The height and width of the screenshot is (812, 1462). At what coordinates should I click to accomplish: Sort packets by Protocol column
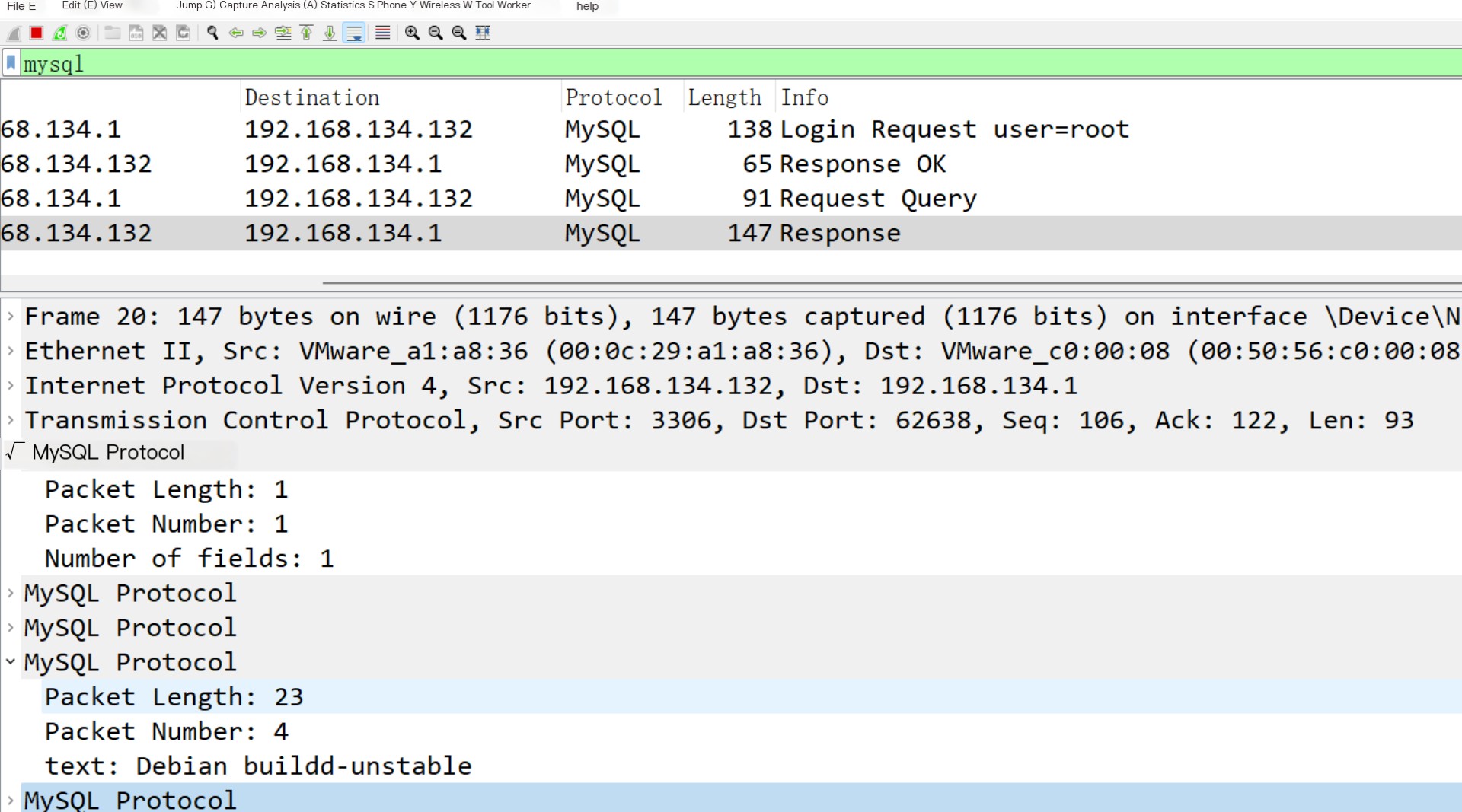click(x=622, y=97)
